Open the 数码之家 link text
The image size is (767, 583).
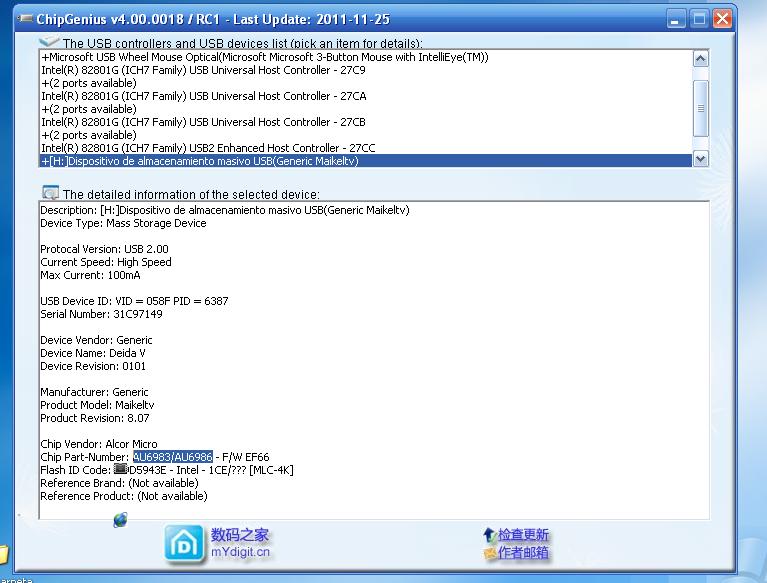tap(240, 535)
